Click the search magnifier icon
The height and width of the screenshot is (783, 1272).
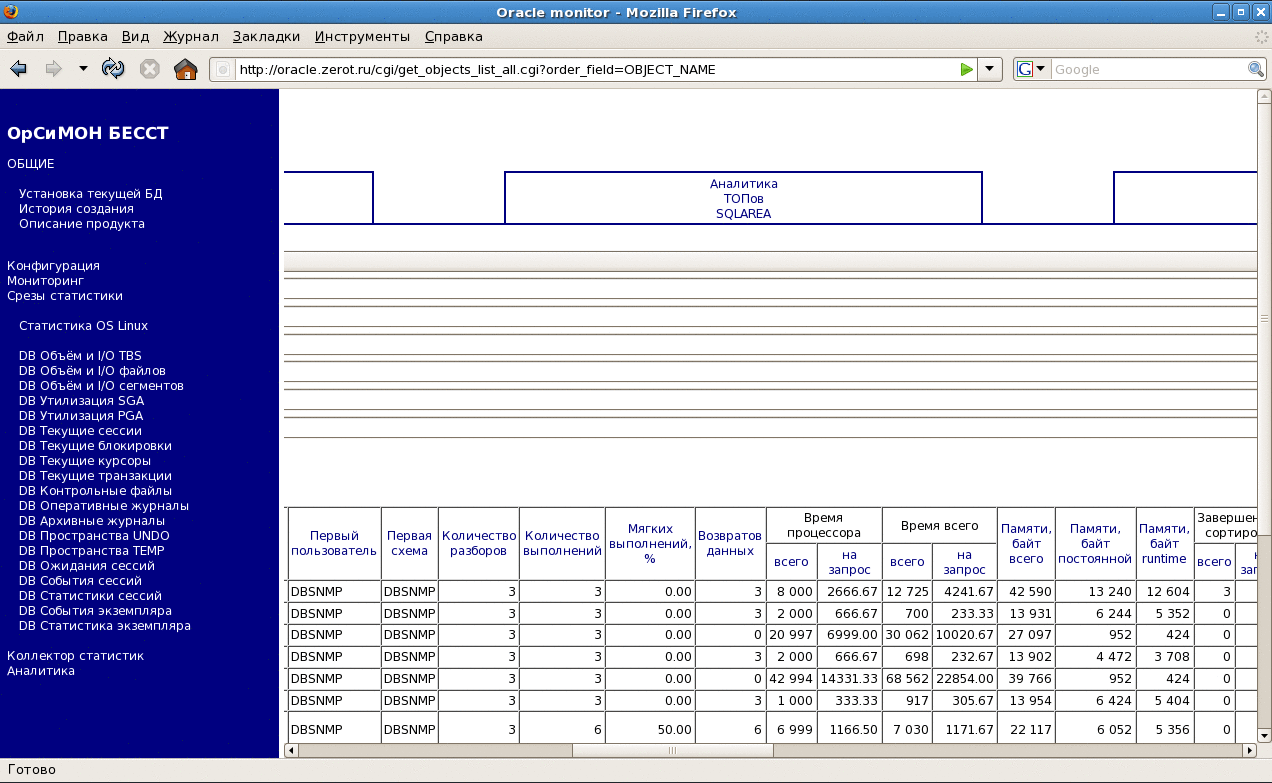pos(1256,69)
